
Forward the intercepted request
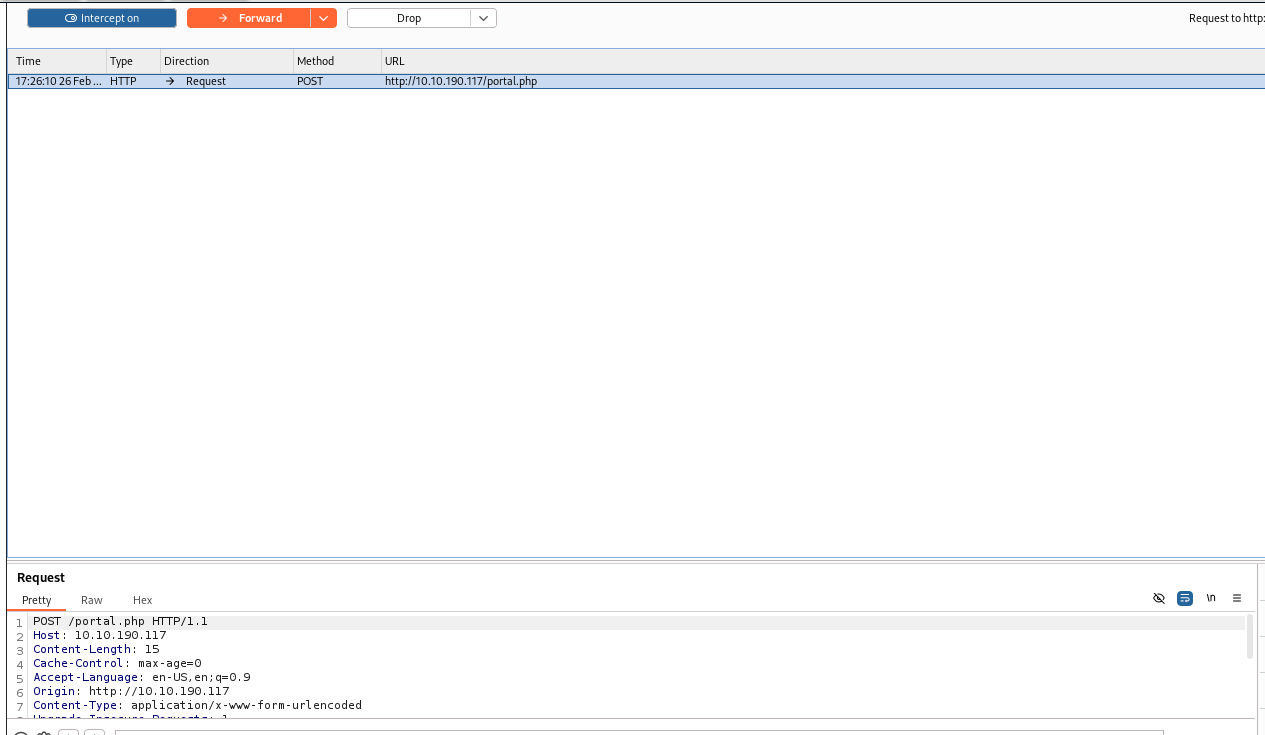coord(249,18)
